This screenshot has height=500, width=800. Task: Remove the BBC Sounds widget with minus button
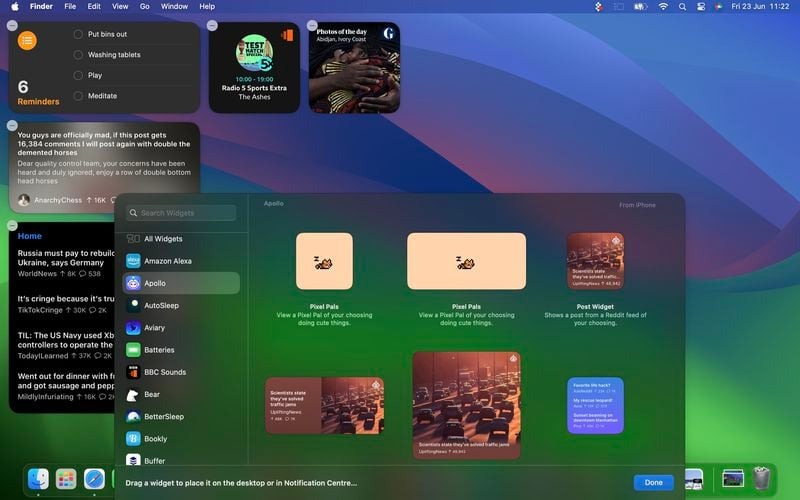pos(212,26)
